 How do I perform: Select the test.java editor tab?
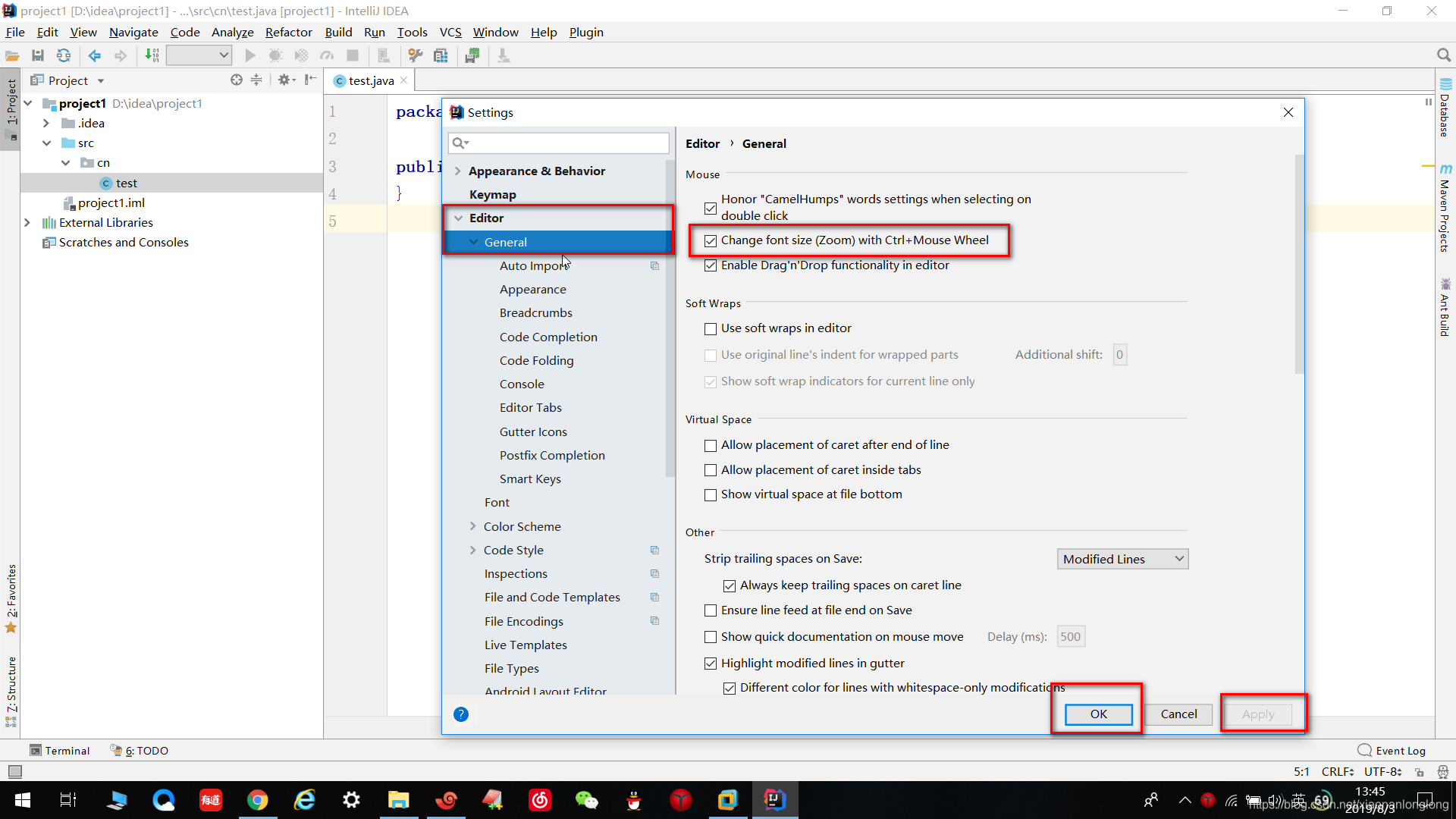(370, 80)
